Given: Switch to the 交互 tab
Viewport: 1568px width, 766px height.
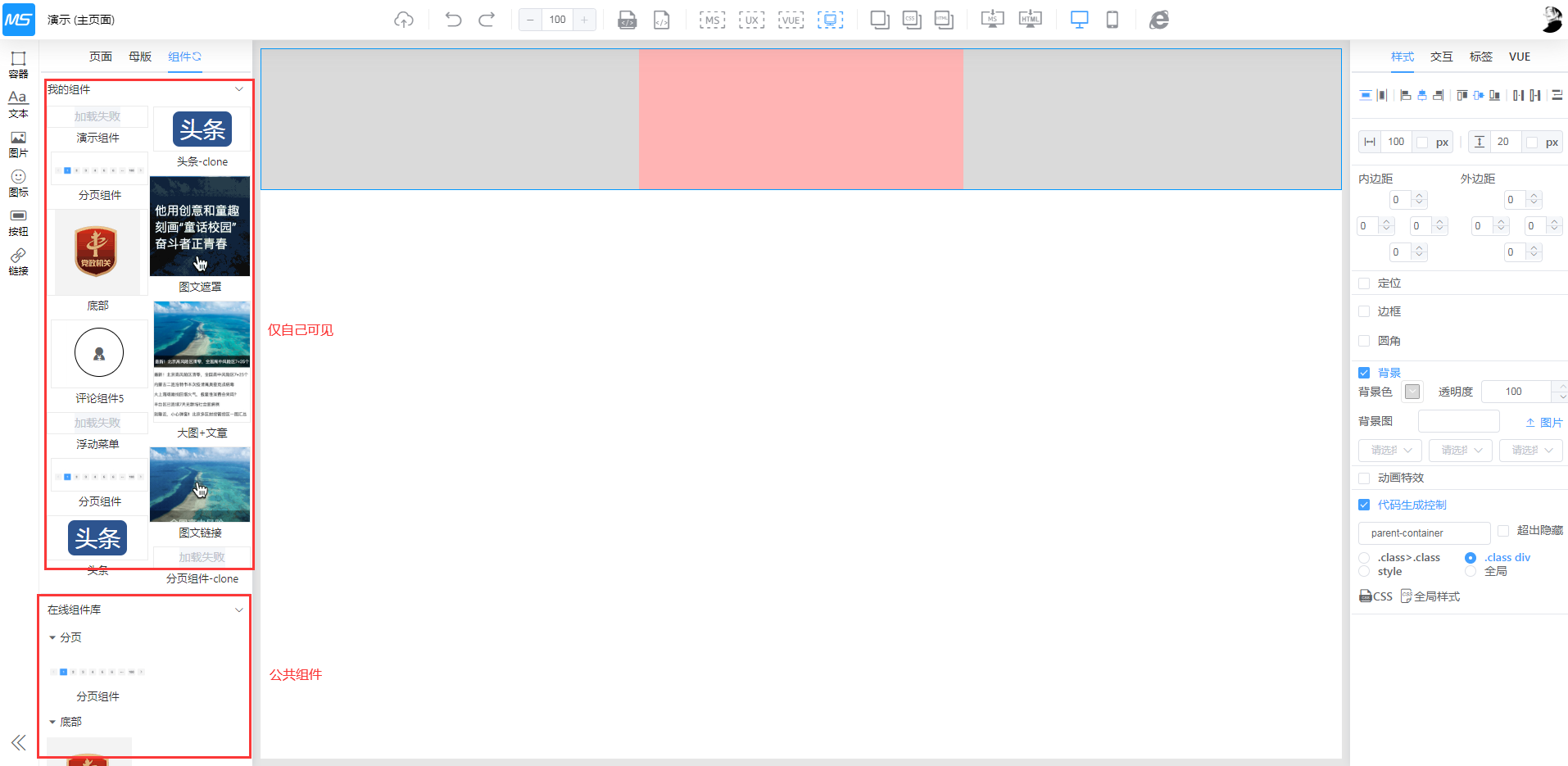Looking at the screenshot, I should 1441,57.
